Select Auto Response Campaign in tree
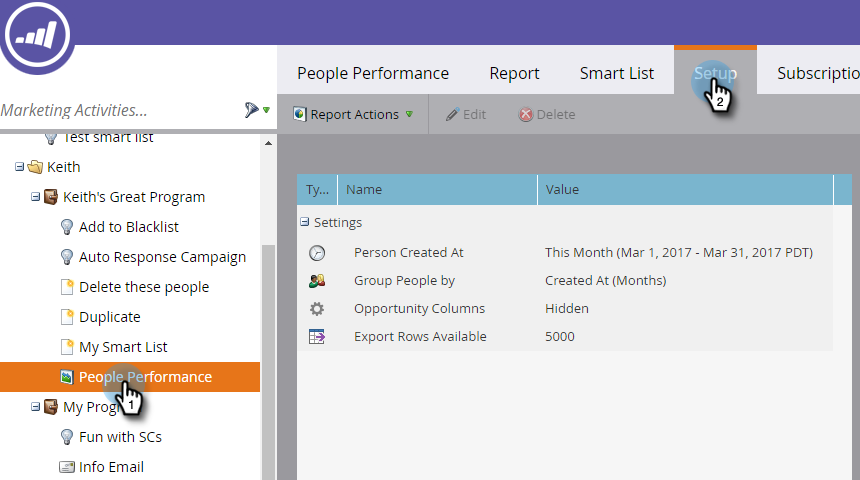The image size is (860, 480). 162,257
